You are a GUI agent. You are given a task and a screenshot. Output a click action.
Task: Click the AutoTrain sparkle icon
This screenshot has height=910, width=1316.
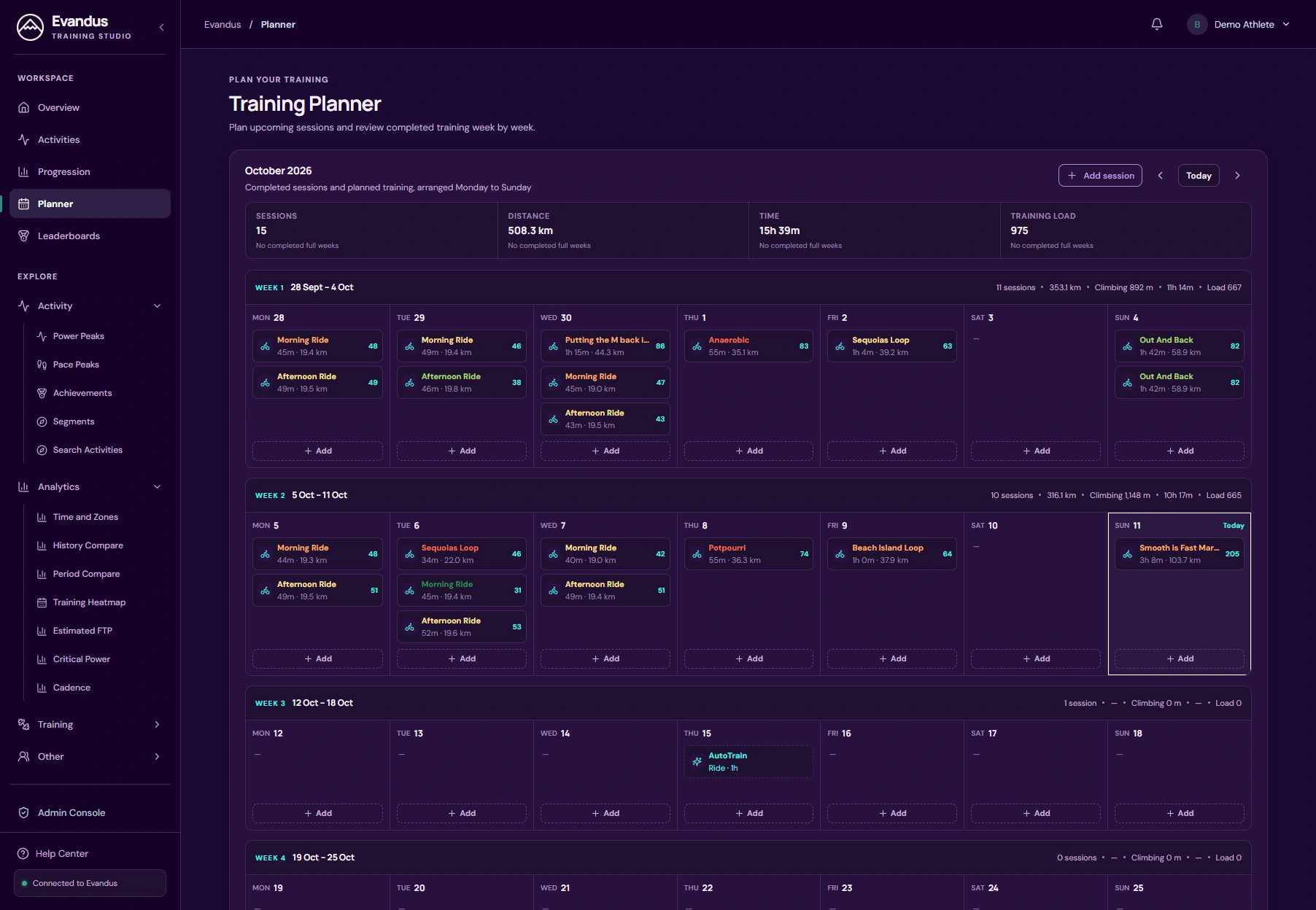coord(697,761)
